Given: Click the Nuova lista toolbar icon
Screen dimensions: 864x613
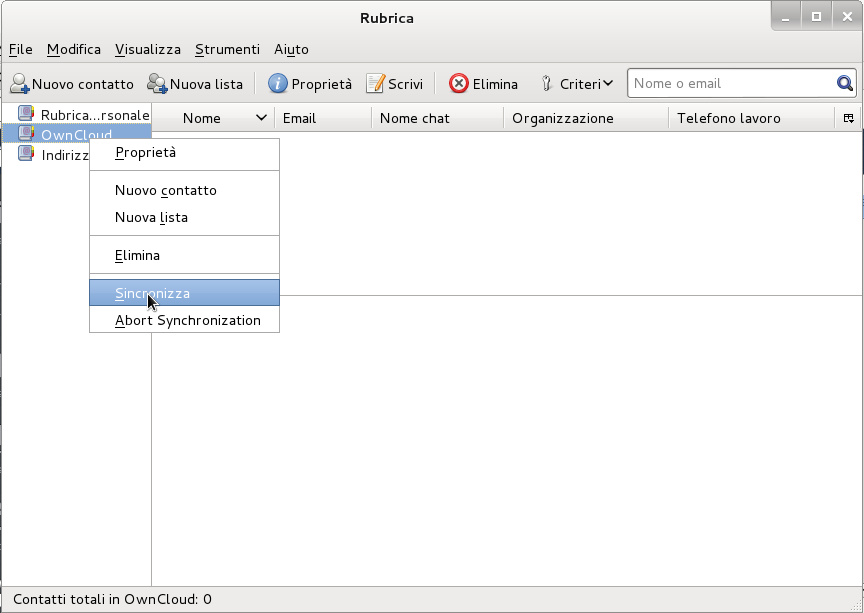Looking at the screenshot, I should pyautogui.click(x=157, y=84).
